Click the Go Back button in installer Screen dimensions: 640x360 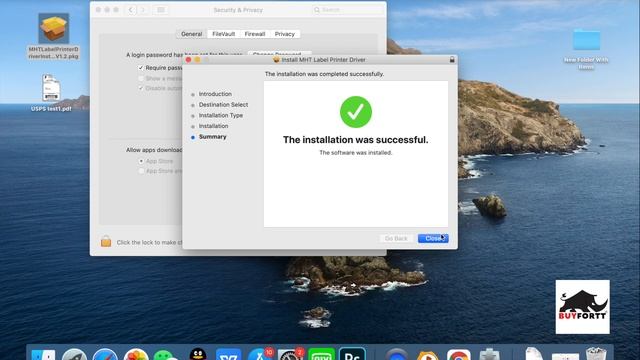pyautogui.click(x=396, y=238)
